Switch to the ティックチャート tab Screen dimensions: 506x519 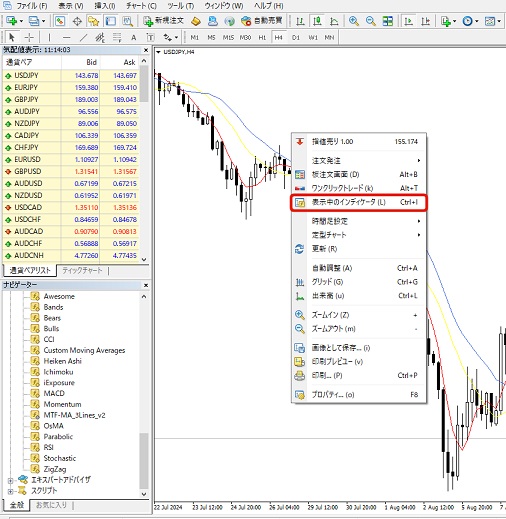[82, 270]
